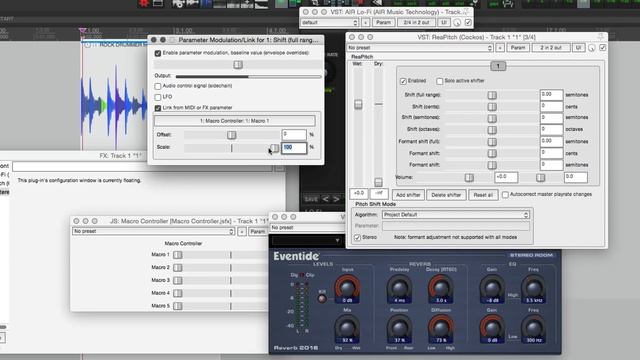Select shifter tab 1 in ReaPitch
The height and width of the screenshot is (360, 640).
tap(498, 66)
